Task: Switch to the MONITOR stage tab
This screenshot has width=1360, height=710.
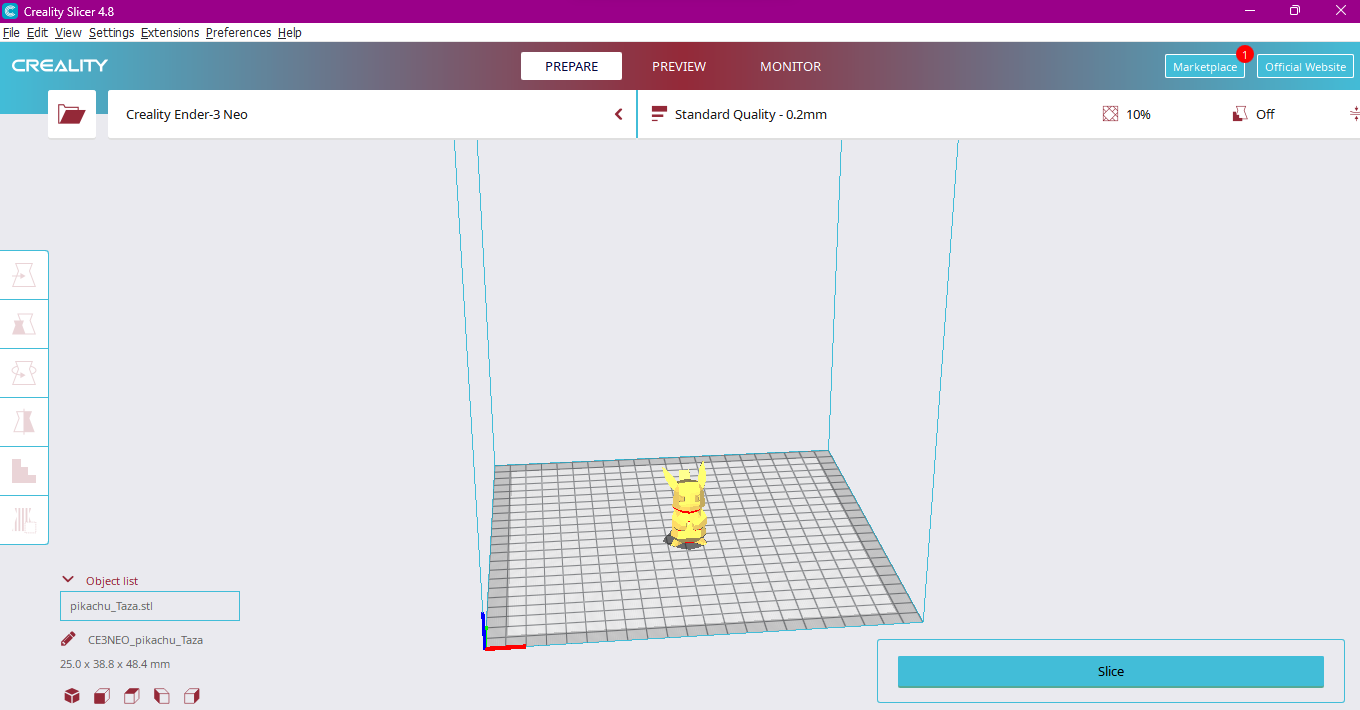Action: pos(790,66)
